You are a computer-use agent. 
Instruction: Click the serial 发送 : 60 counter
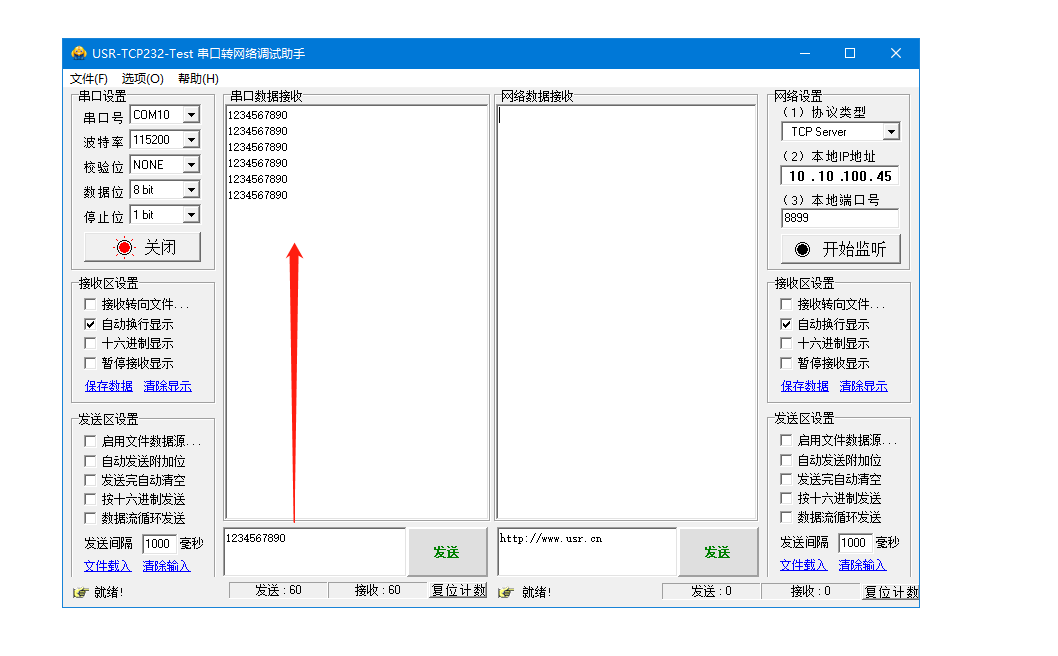tap(278, 591)
